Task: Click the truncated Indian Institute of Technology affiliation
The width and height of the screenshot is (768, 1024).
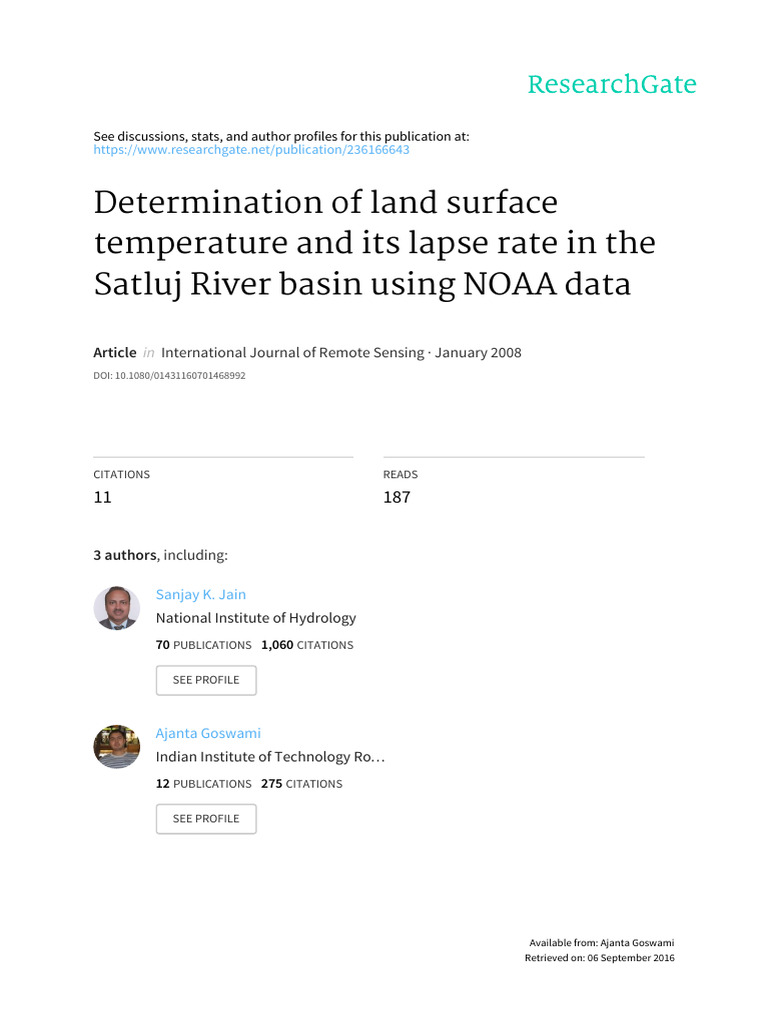Action: 270,757
